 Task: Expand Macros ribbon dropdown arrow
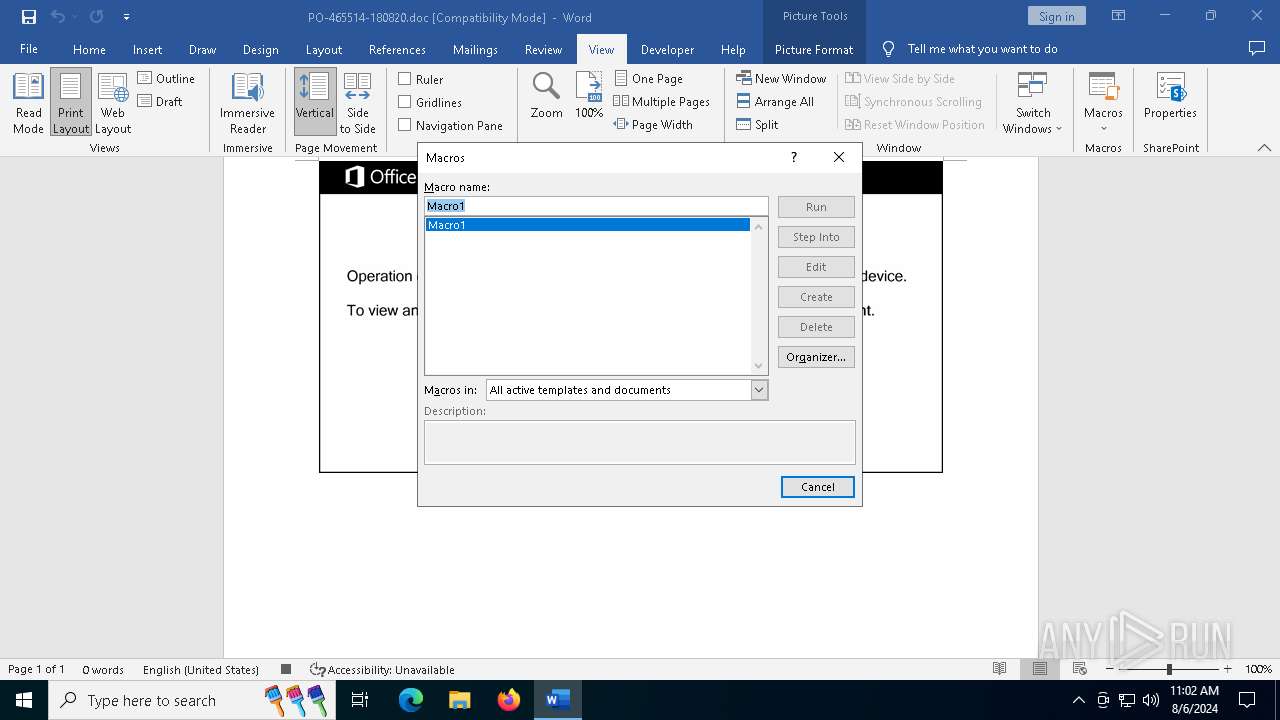pyautogui.click(x=1103, y=128)
